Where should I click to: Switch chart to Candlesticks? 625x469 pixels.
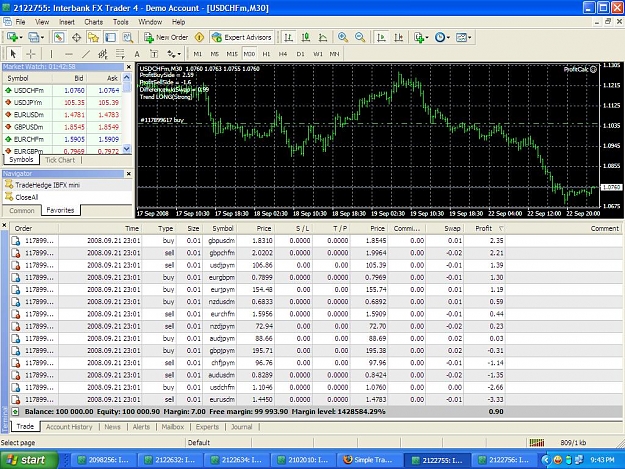306,37
